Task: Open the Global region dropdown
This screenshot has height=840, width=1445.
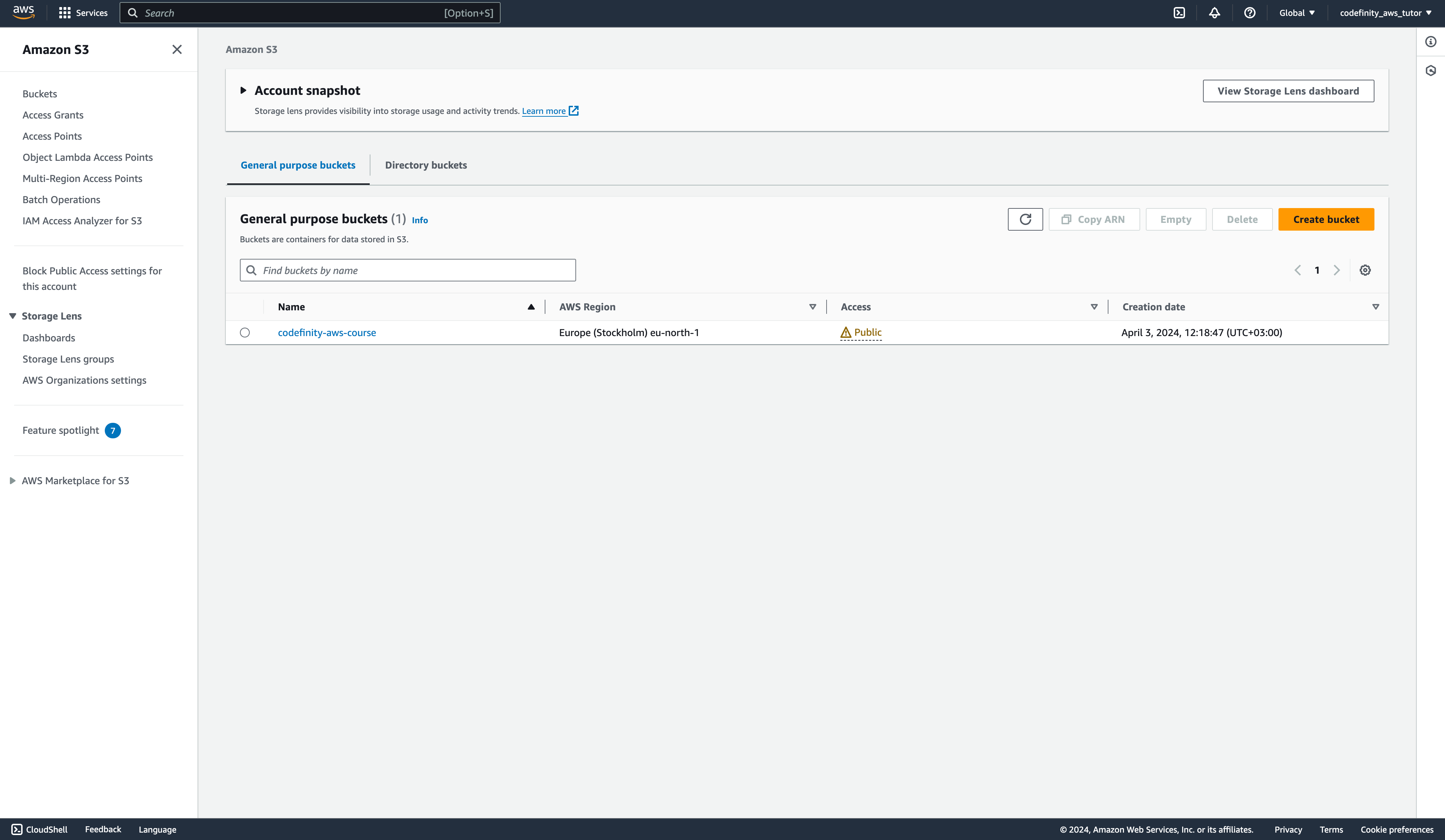Action: [x=1296, y=13]
